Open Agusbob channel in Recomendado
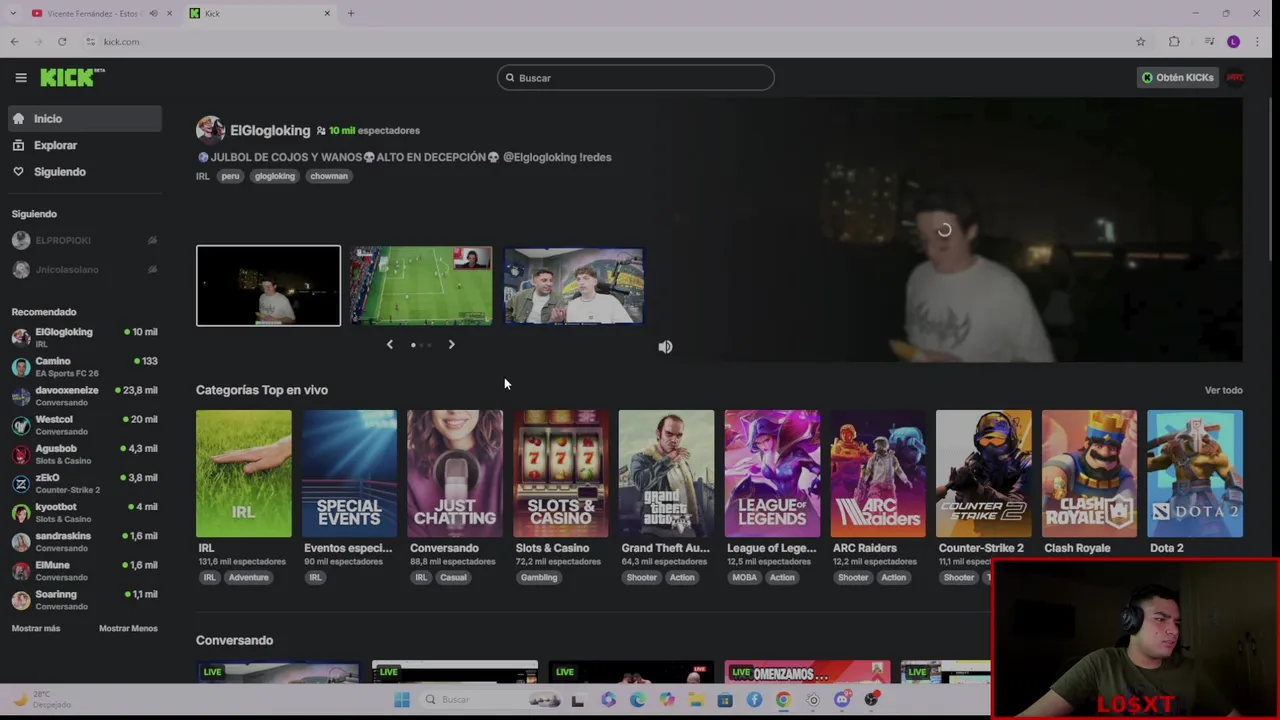The image size is (1280, 720). [x=85, y=453]
